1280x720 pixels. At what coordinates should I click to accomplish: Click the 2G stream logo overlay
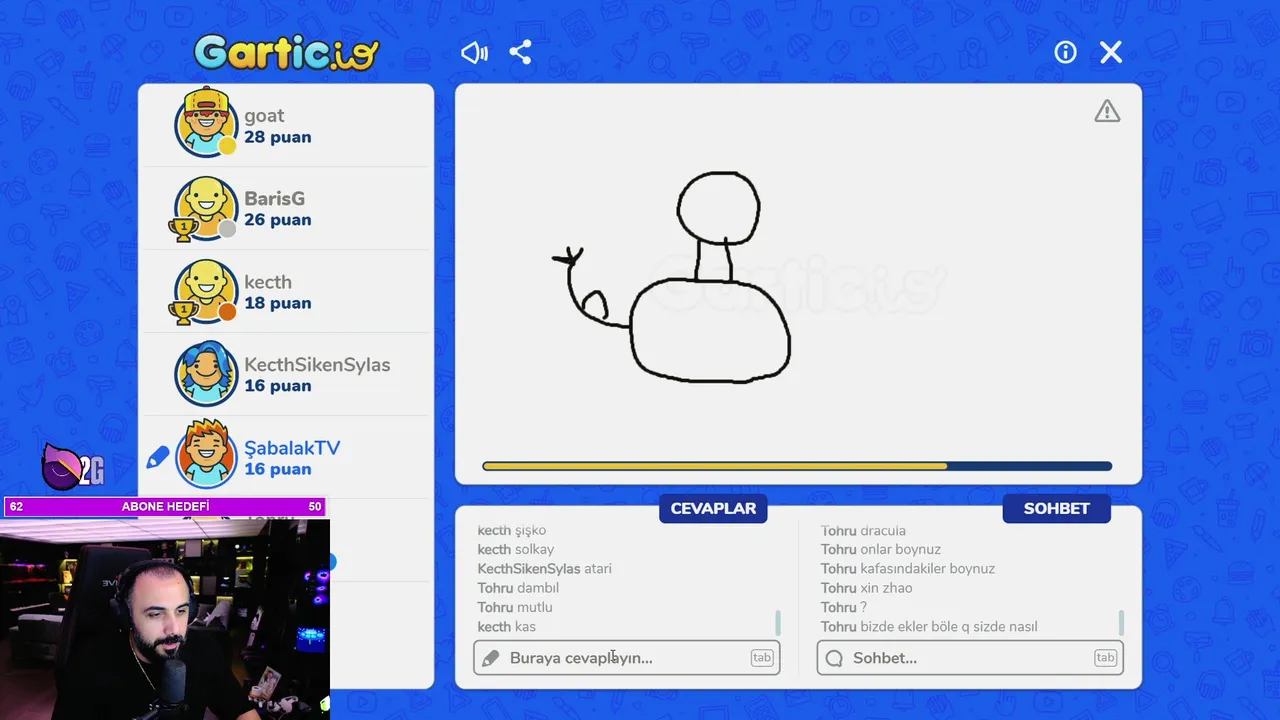[x=73, y=467]
